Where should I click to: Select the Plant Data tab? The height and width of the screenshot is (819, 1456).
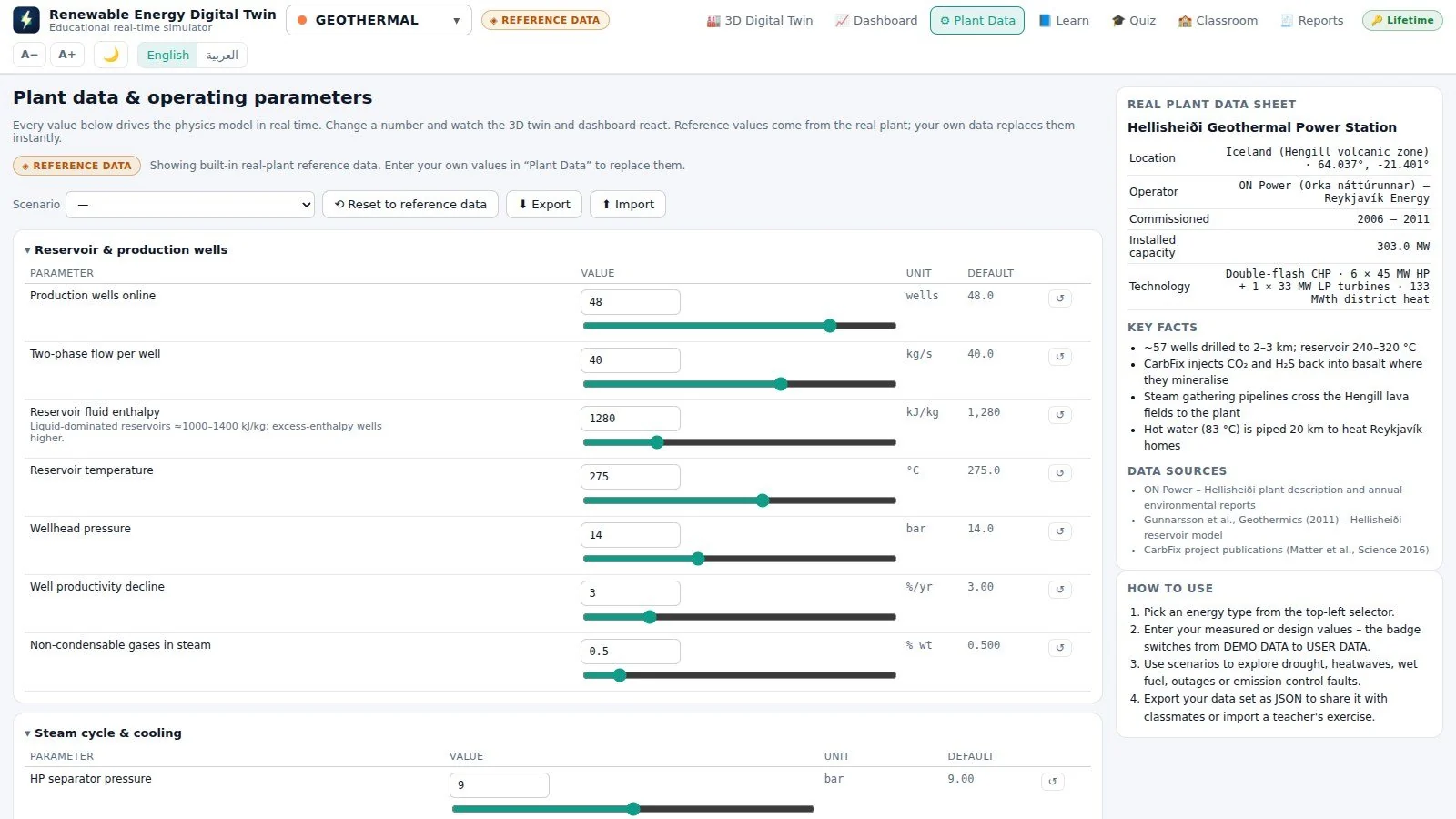click(x=977, y=20)
